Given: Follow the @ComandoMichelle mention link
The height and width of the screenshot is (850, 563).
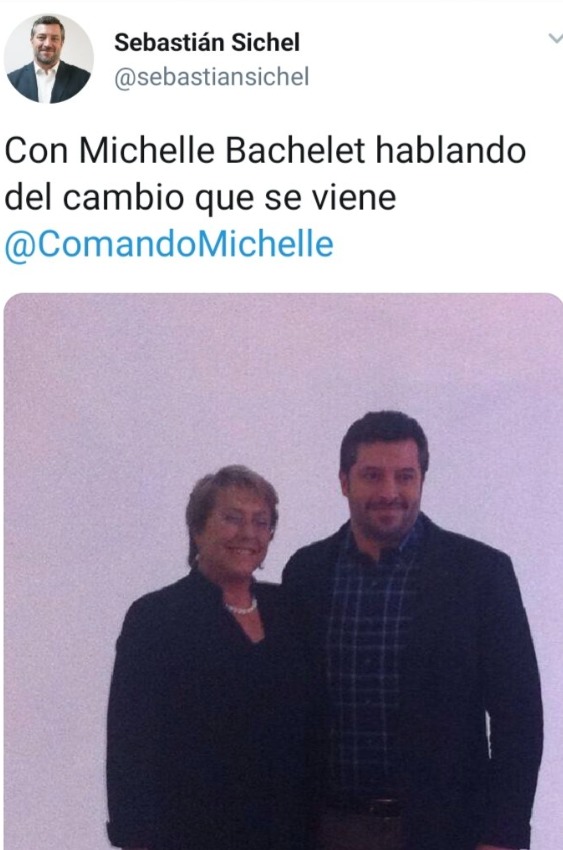Looking at the screenshot, I should click(x=169, y=244).
